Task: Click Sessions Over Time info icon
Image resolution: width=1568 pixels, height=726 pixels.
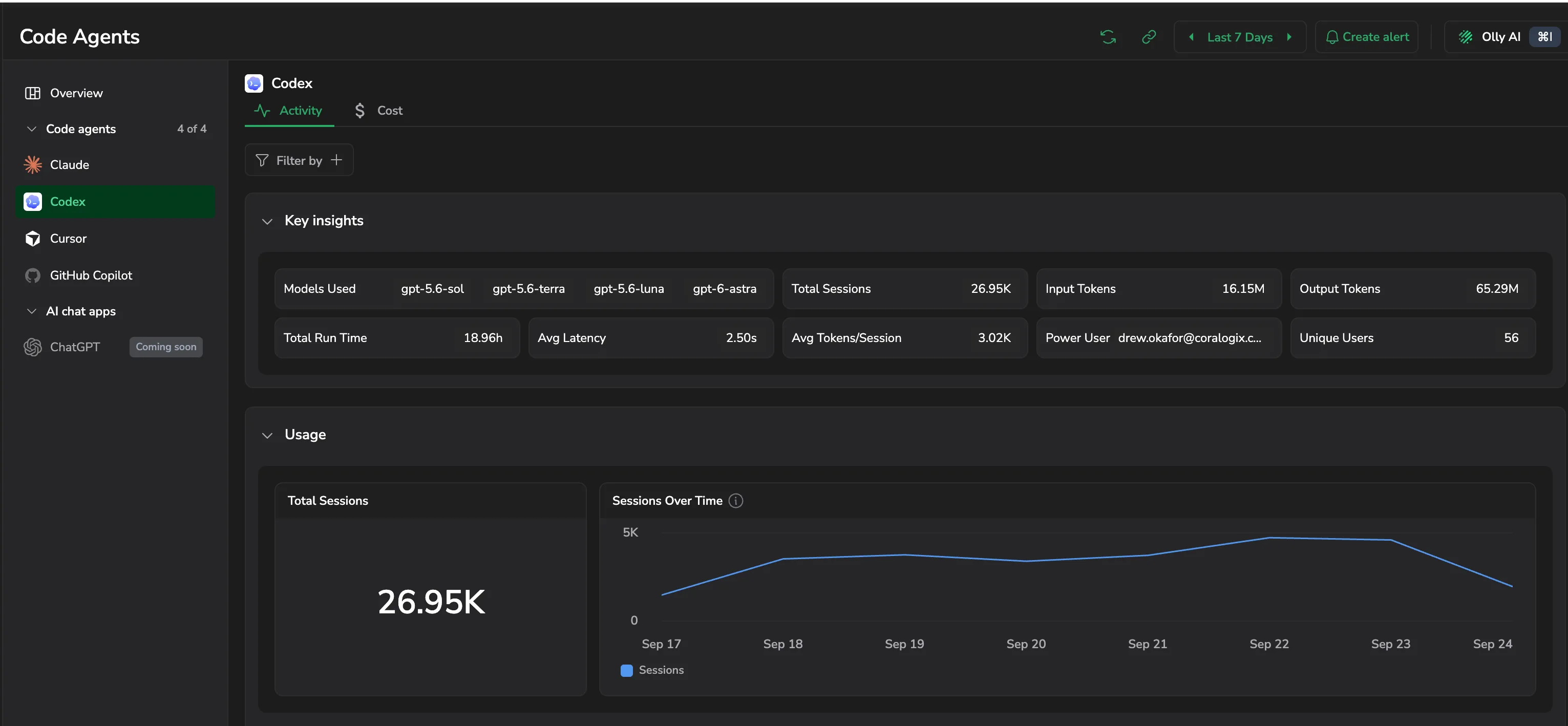Action: pos(736,501)
